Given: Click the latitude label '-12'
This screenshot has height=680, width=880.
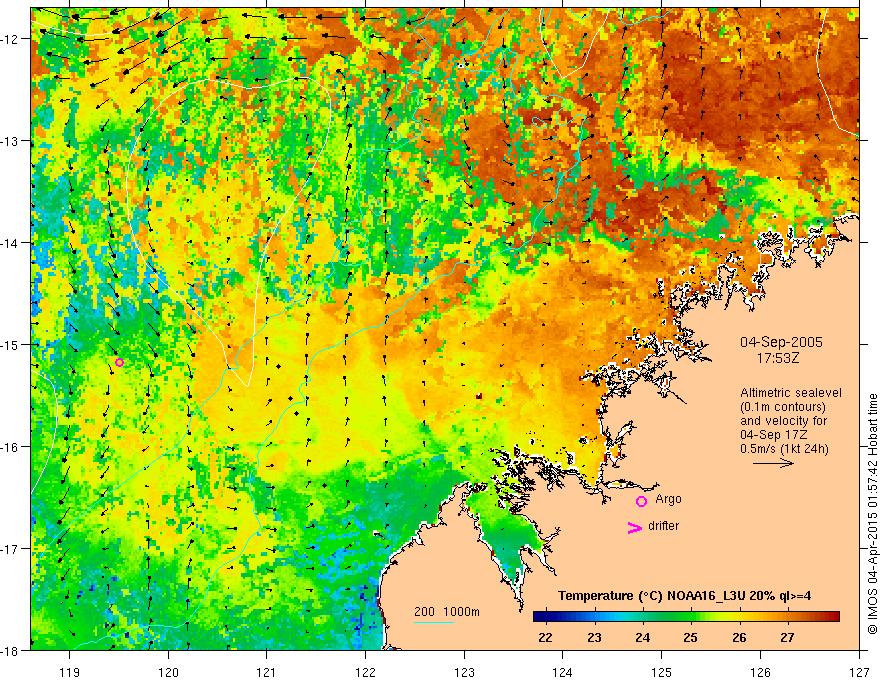Looking at the screenshot, I should [x=11, y=39].
